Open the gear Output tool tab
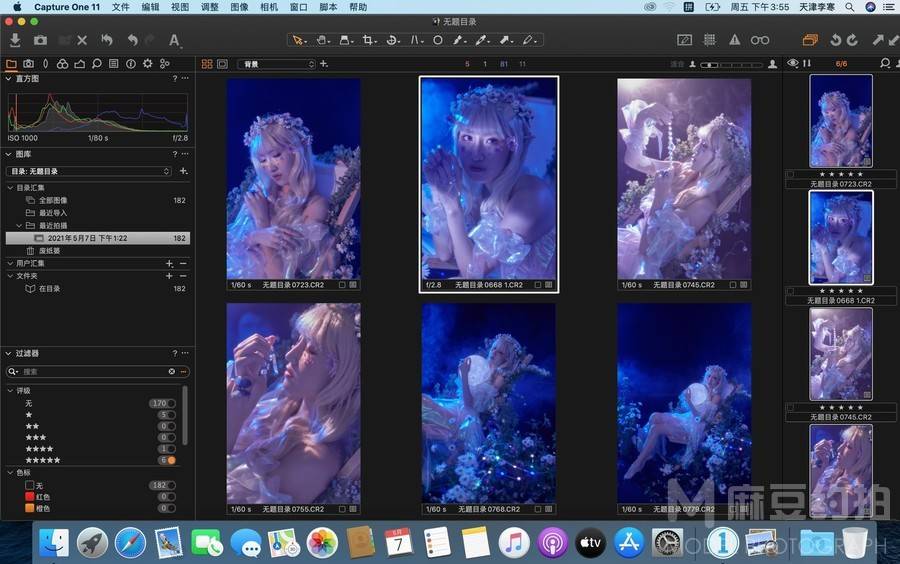Screen dimensions: 900x564 148,64
